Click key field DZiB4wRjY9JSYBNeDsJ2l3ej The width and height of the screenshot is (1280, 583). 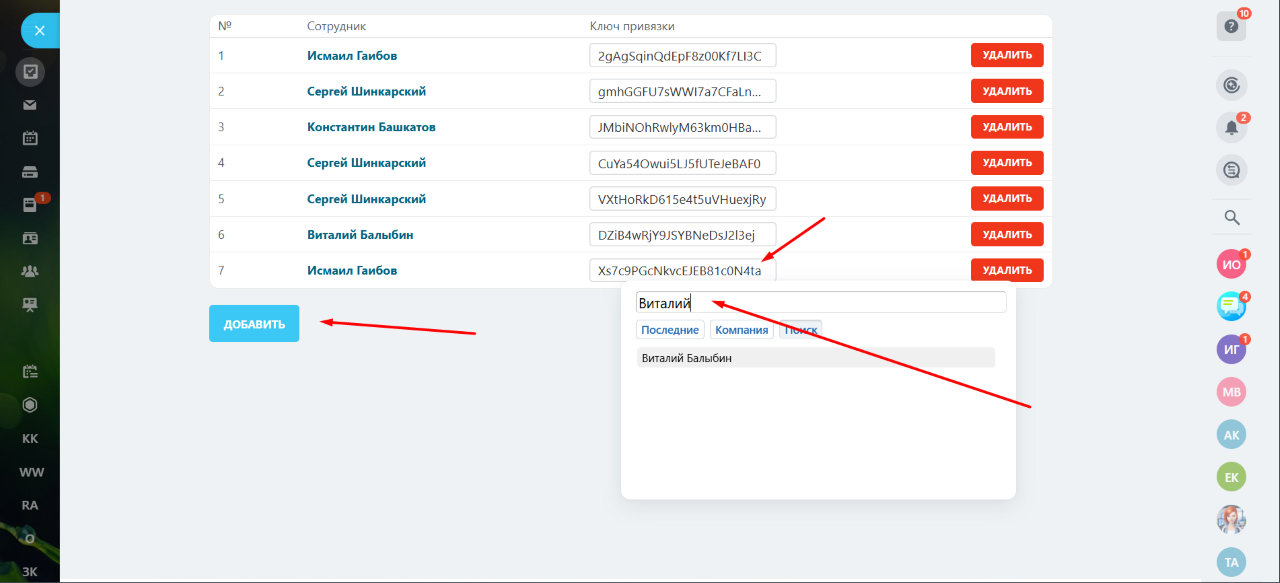coord(683,234)
